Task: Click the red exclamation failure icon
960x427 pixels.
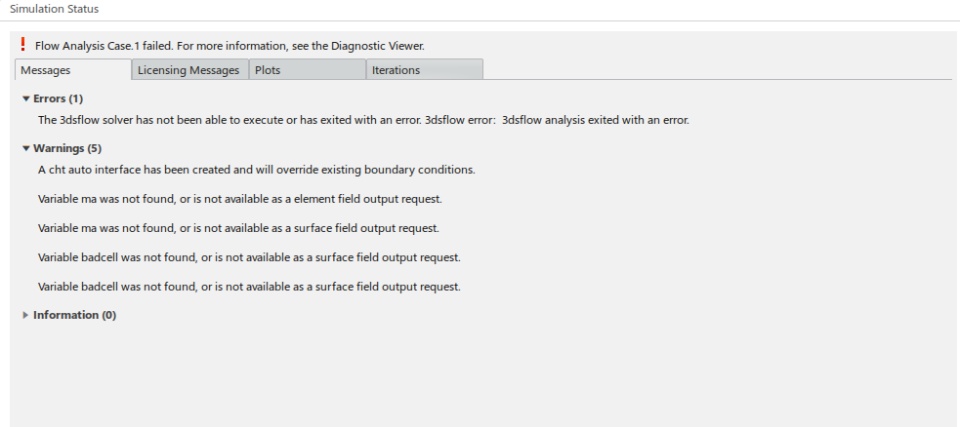Action: (x=21, y=45)
